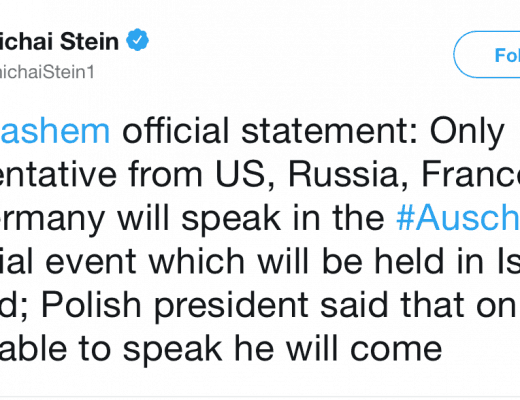Click the 'will speak in the' text
The image size is (520, 400).
click(251, 218)
